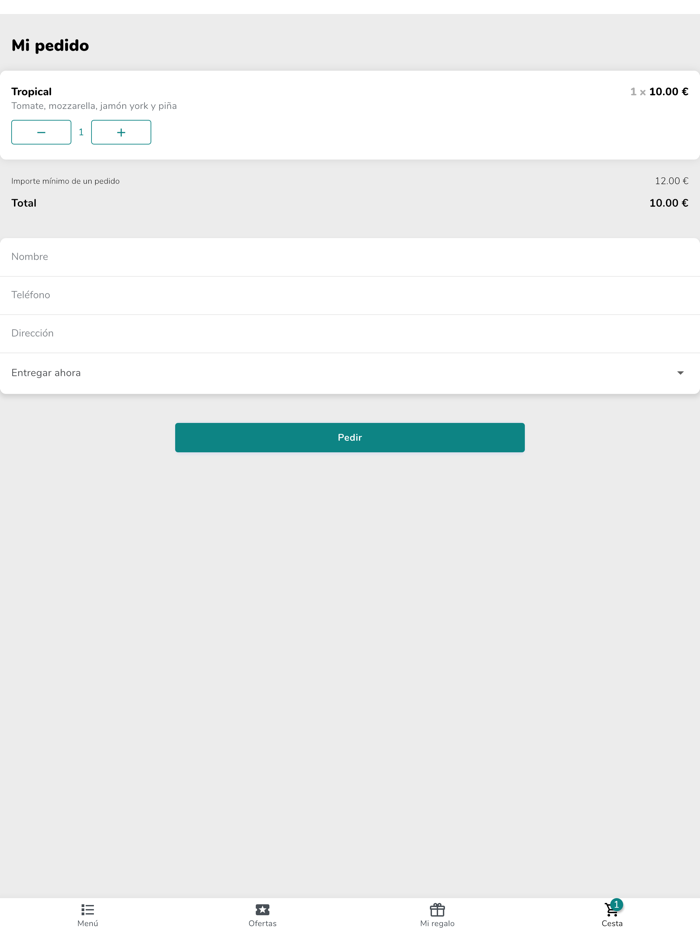Select the Dirección input field
The image size is (700, 934).
350,334
